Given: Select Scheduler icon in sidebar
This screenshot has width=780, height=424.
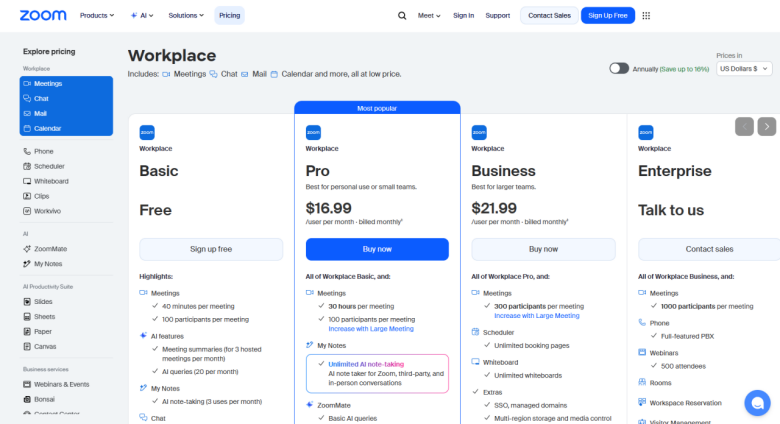Looking at the screenshot, I should (x=27, y=166).
